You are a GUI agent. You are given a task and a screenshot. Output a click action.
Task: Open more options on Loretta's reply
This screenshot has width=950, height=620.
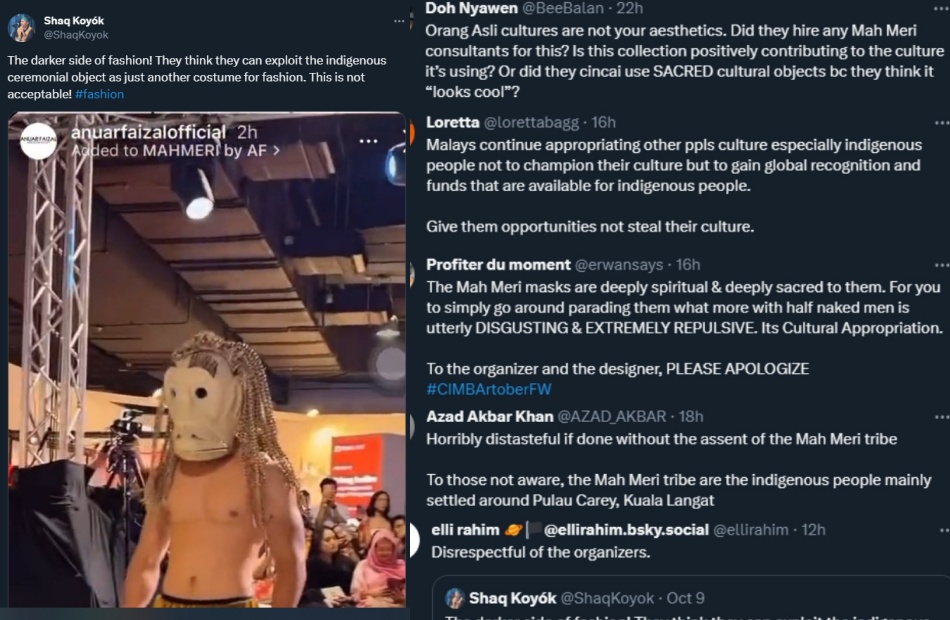tap(941, 123)
